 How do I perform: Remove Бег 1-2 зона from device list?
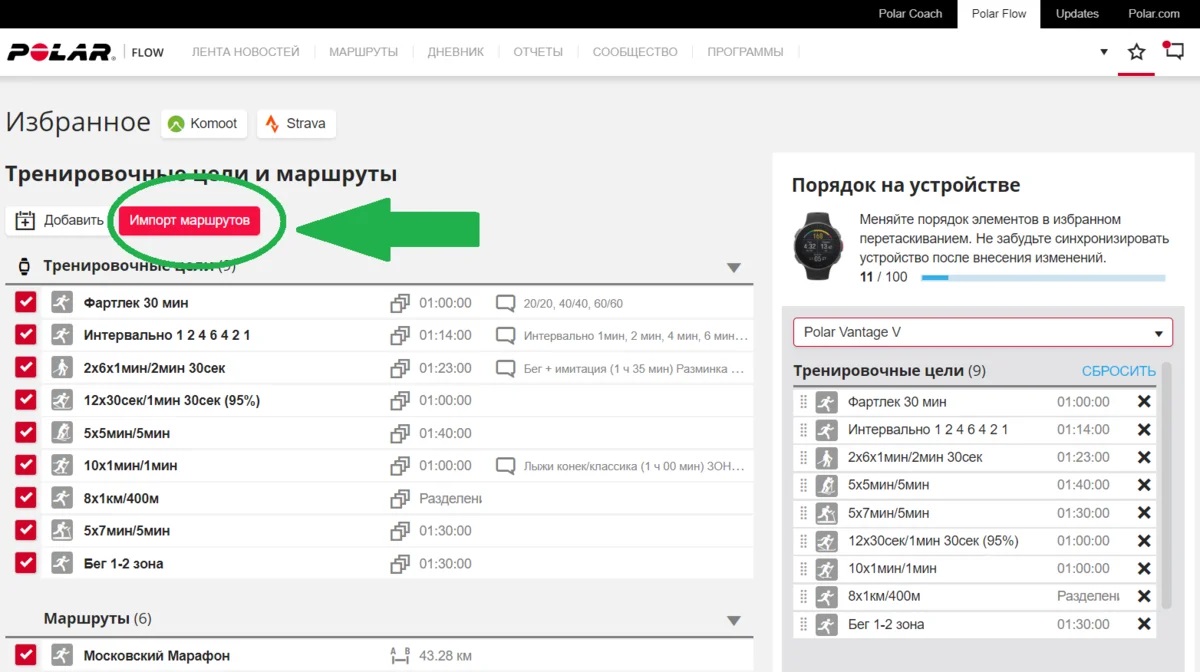[x=1144, y=624]
